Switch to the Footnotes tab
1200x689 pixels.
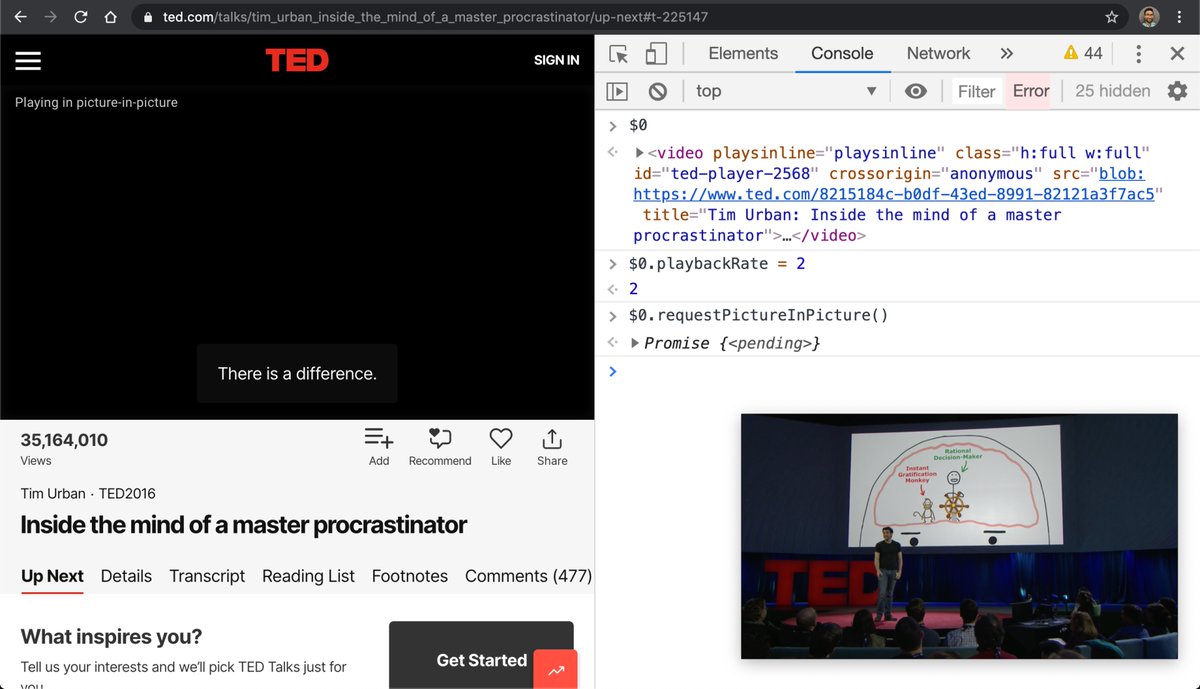pyautogui.click(x=410, y=576)
